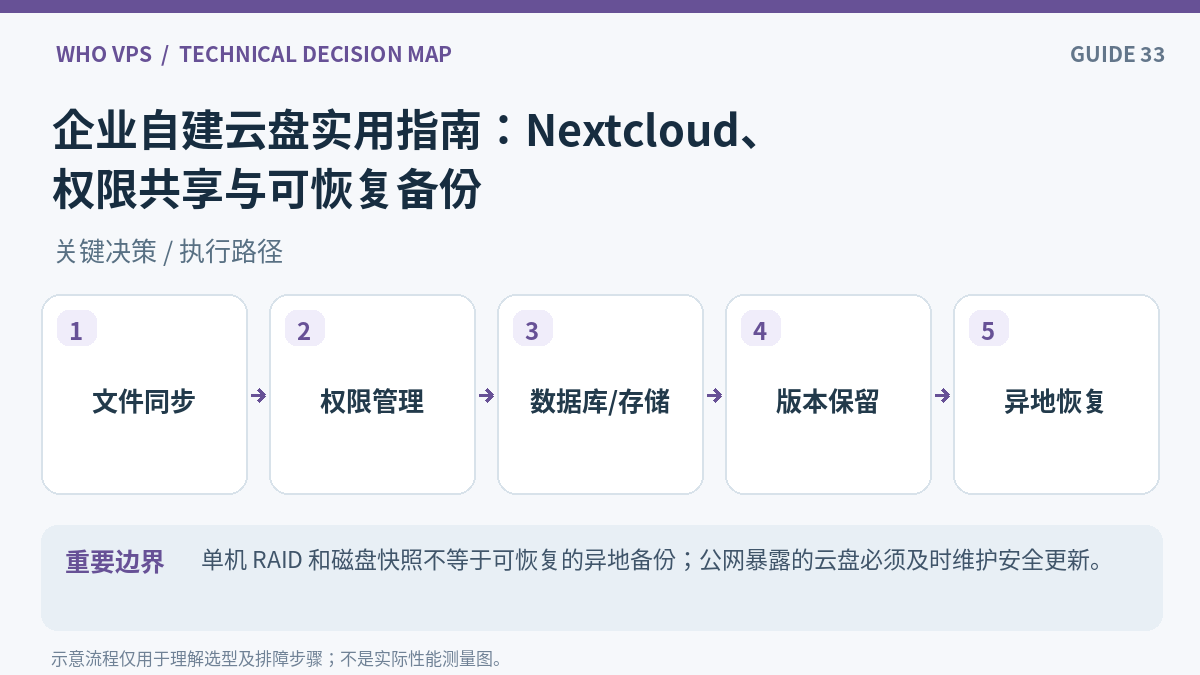The width and height of the screenshot is (1200, 675).
Task: Select the GUIDE 33 label
Action: (x=1117, y=54)
